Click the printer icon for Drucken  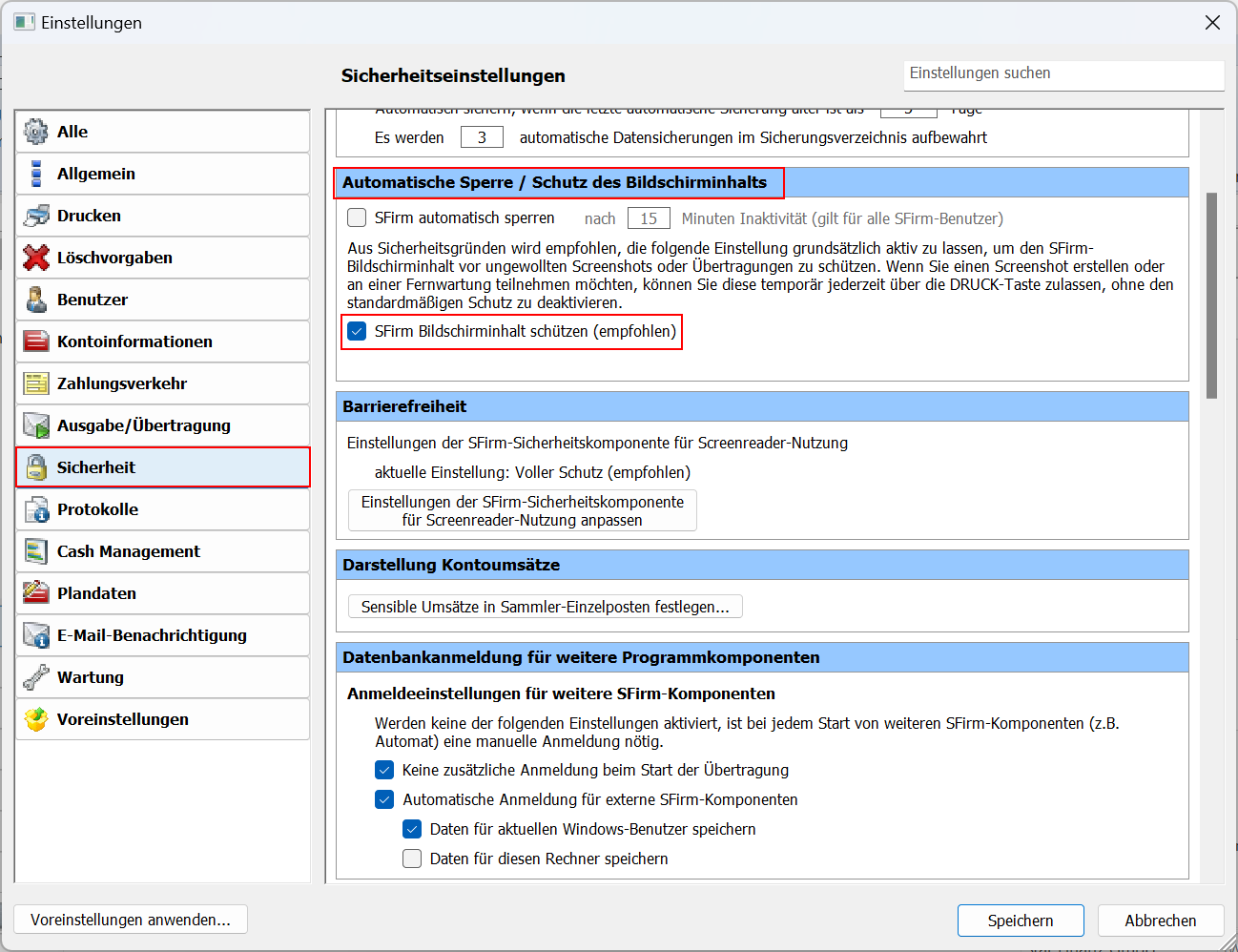coord(36,216)
